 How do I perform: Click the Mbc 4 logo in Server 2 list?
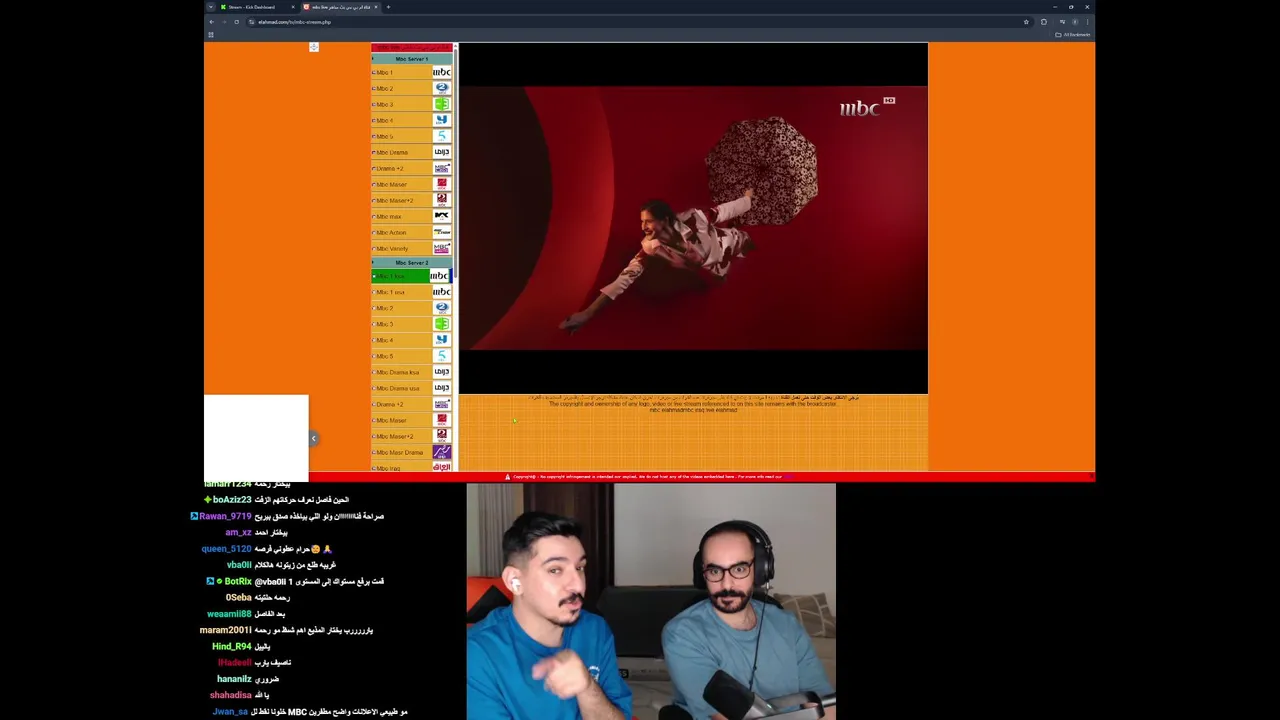(x=441, y=340)
